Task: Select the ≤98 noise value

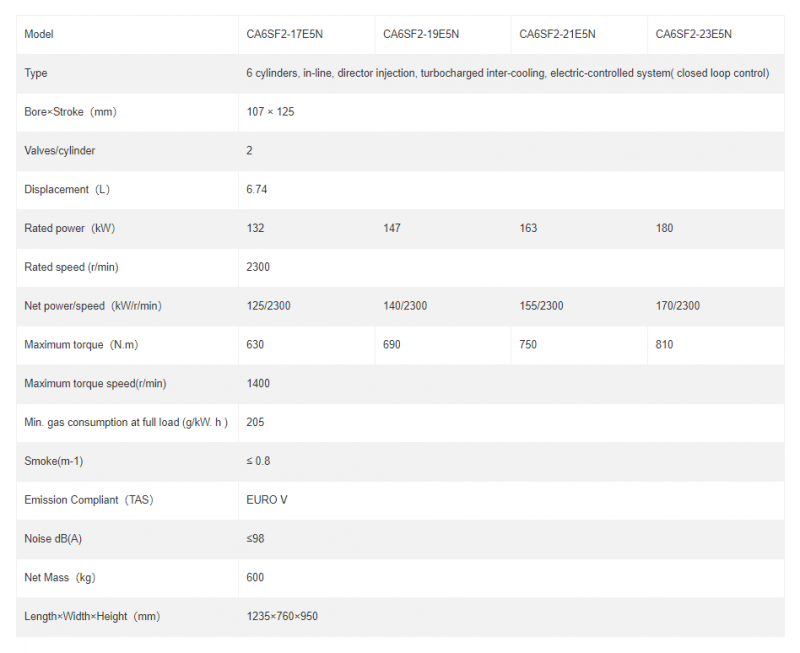Action: (255, 539)
